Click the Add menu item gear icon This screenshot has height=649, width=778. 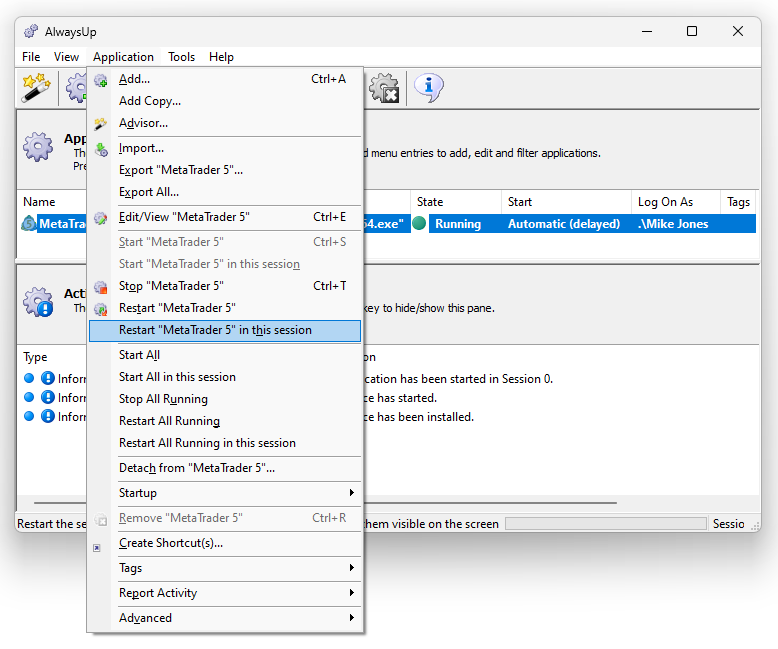[x=101, y=79]
